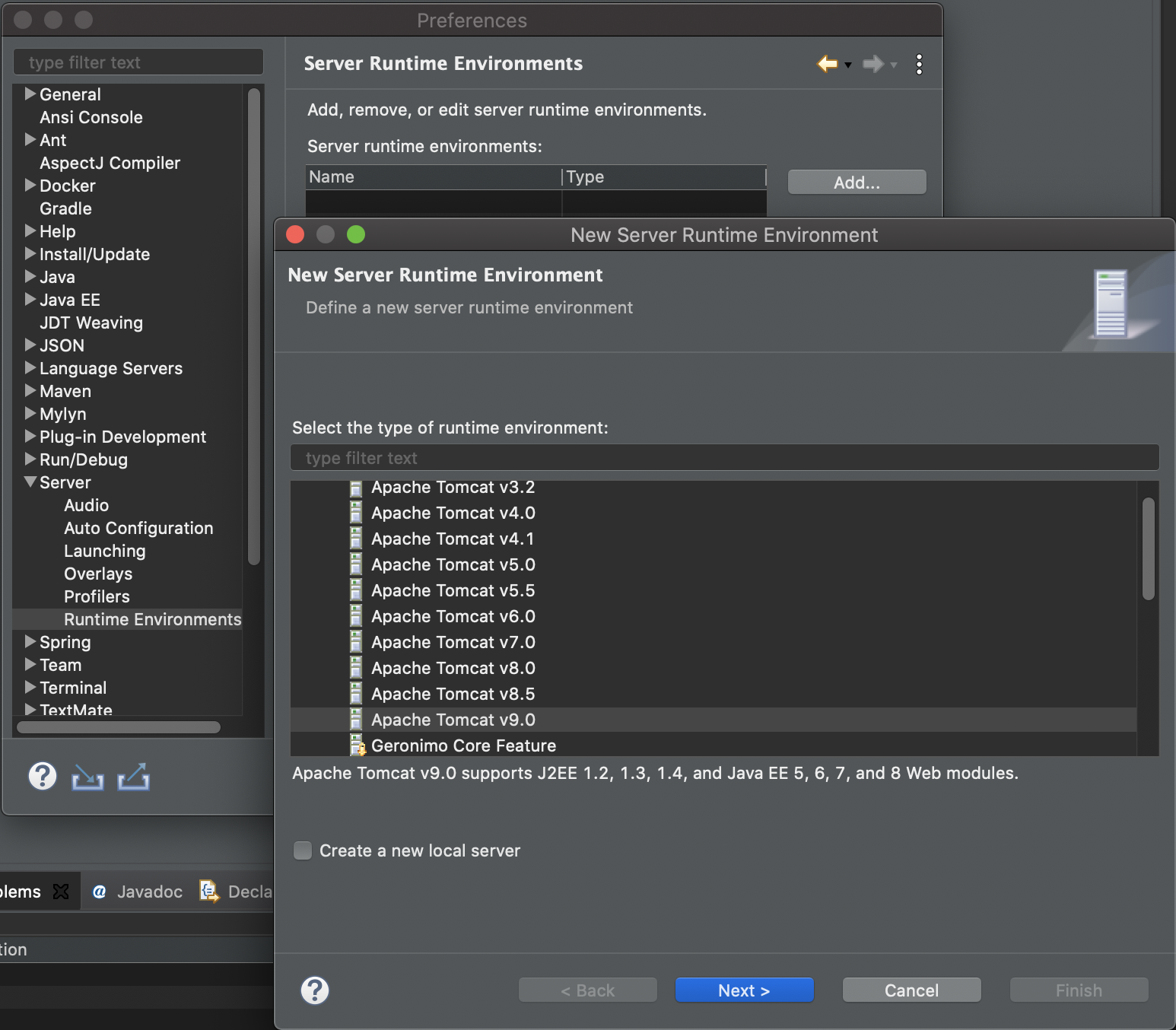The width and height of the screenshot is (1176, 1030).
Task: Click the Apache Tomcat v5.5 server icon
Action: (355, 590)
